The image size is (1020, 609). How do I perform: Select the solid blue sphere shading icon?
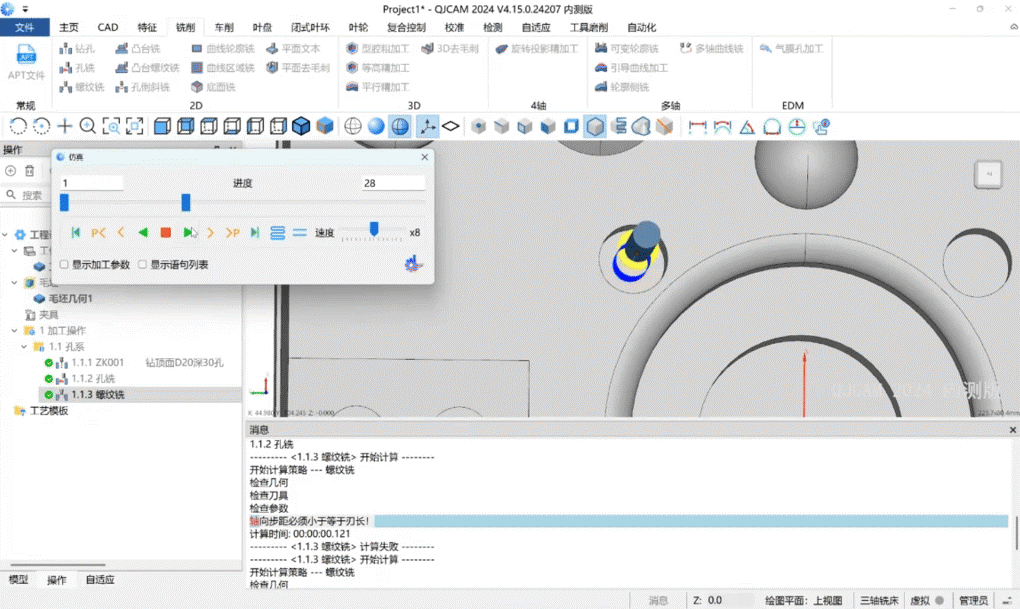tap(376, 126)
